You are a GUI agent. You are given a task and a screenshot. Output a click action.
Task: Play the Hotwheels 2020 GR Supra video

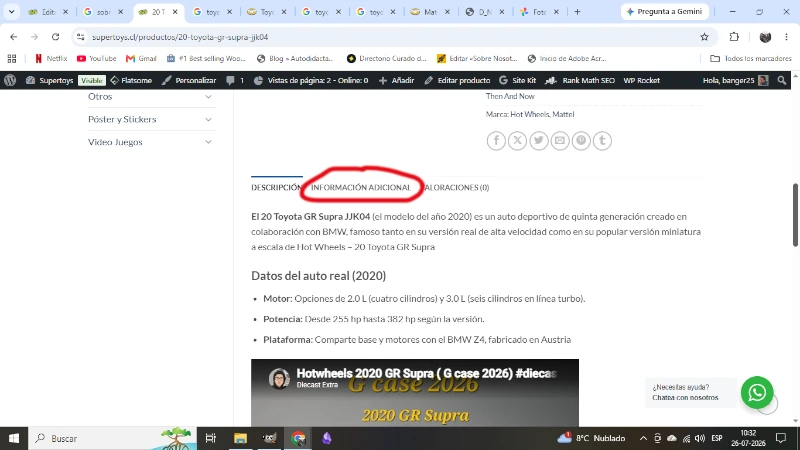(415, 393)
